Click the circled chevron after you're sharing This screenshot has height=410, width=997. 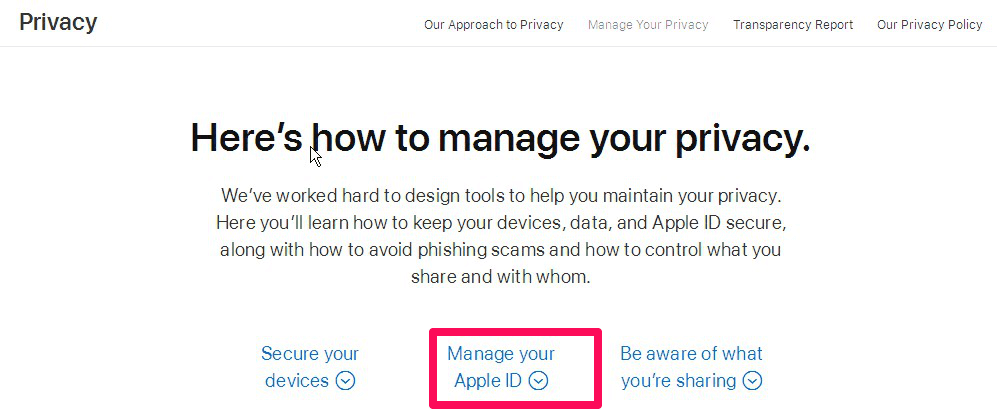coord(752,381)
